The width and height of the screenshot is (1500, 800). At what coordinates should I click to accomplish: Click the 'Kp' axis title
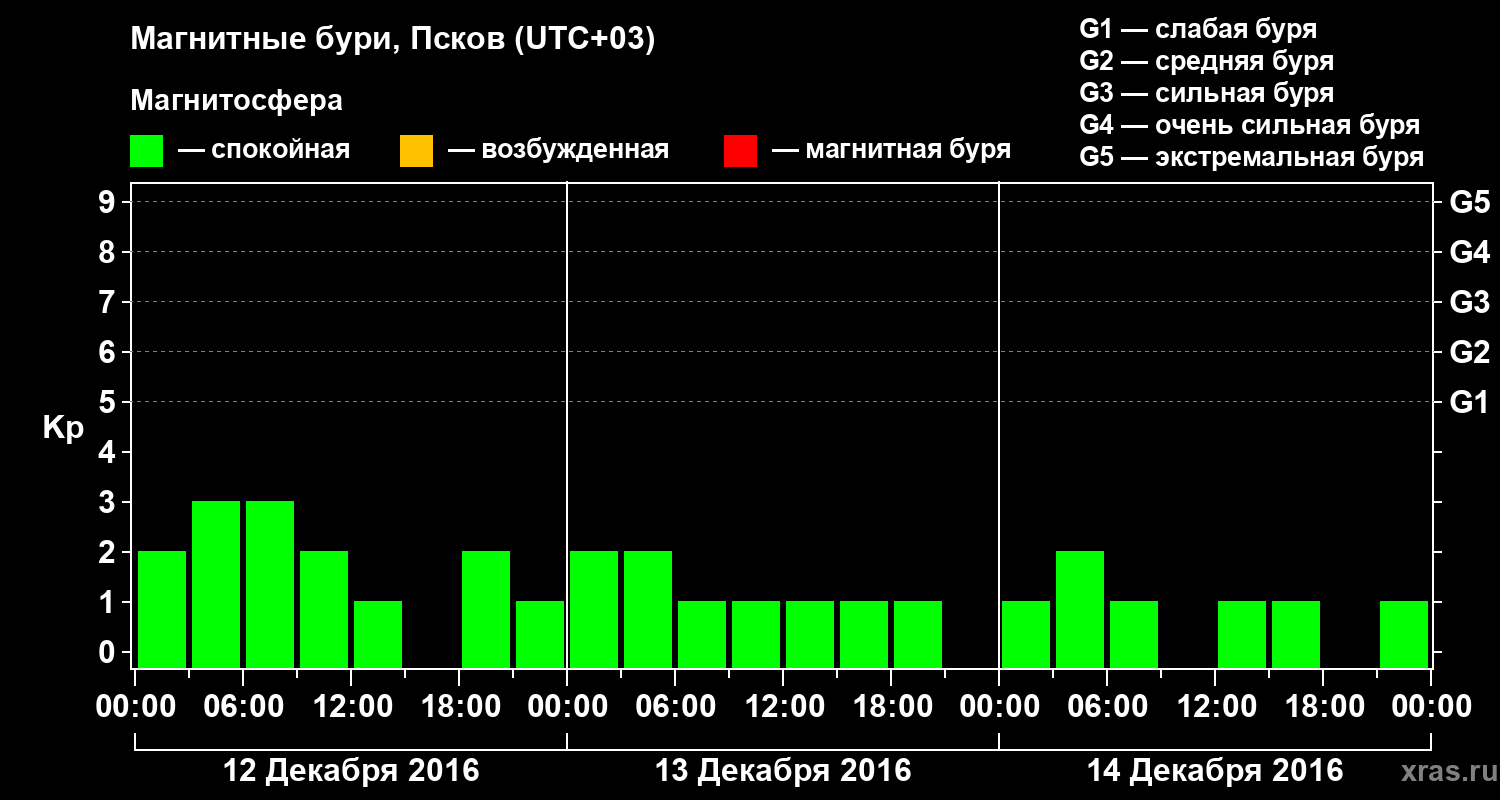click(64, 427)
